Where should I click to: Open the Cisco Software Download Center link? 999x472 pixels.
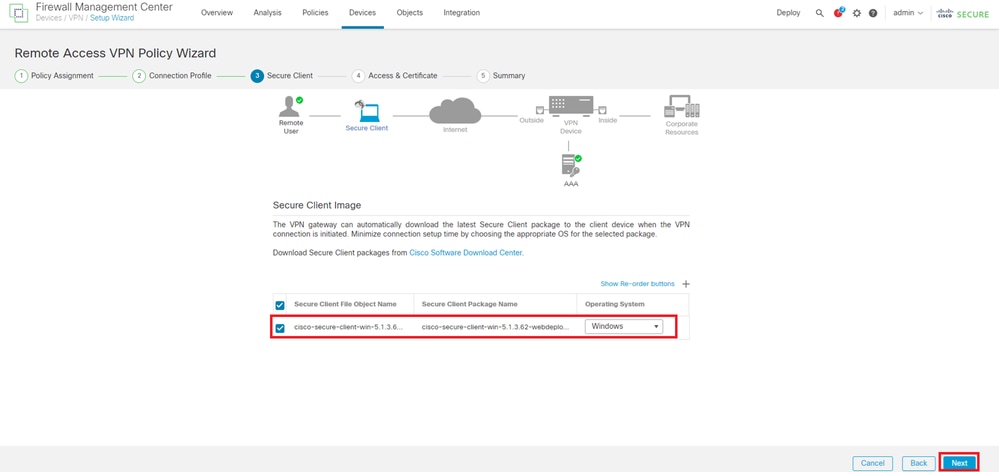(466, 253)
